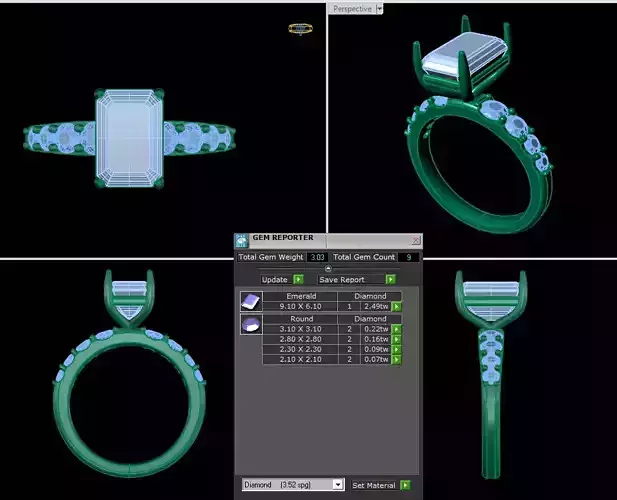Screen dimensions: 617x500
Task: Select the Emerald gem shape thumbnail
Action: (251, 301)
